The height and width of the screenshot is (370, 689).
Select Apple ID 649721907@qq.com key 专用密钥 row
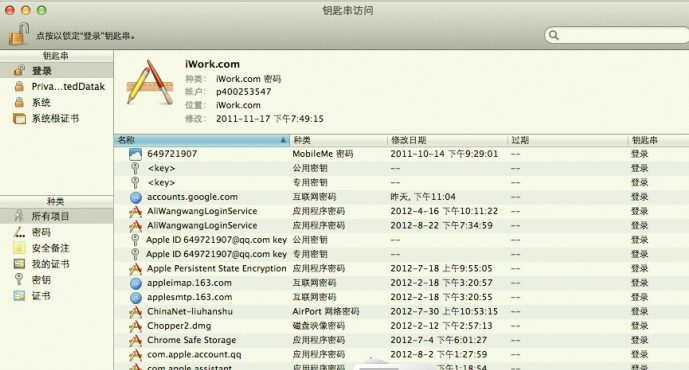pyautogui.click(x=402, y=254)
